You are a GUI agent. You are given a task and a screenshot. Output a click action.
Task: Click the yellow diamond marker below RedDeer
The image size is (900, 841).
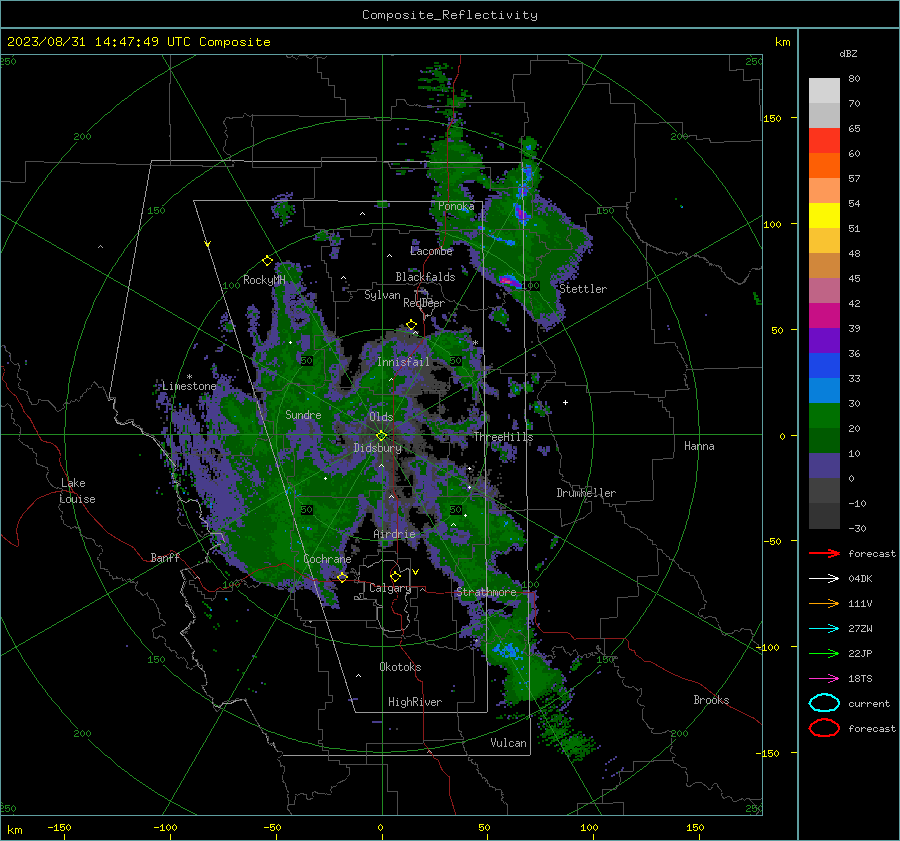coord(411,325)
